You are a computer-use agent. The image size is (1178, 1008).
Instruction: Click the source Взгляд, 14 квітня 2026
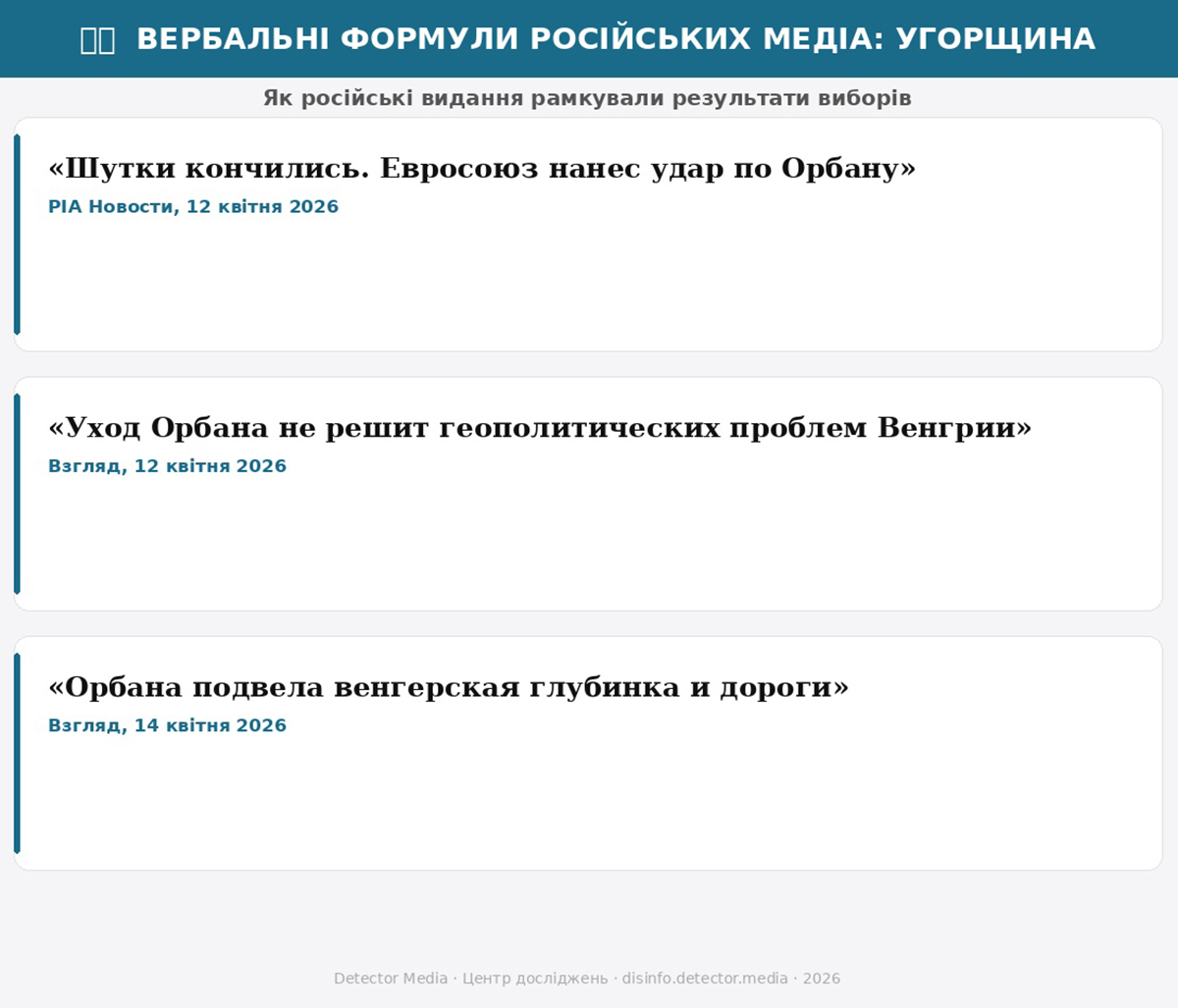click(x=167, y=725)
